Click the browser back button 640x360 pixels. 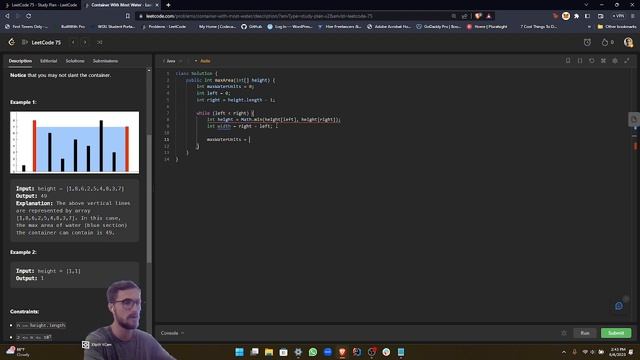coord(7,16)
